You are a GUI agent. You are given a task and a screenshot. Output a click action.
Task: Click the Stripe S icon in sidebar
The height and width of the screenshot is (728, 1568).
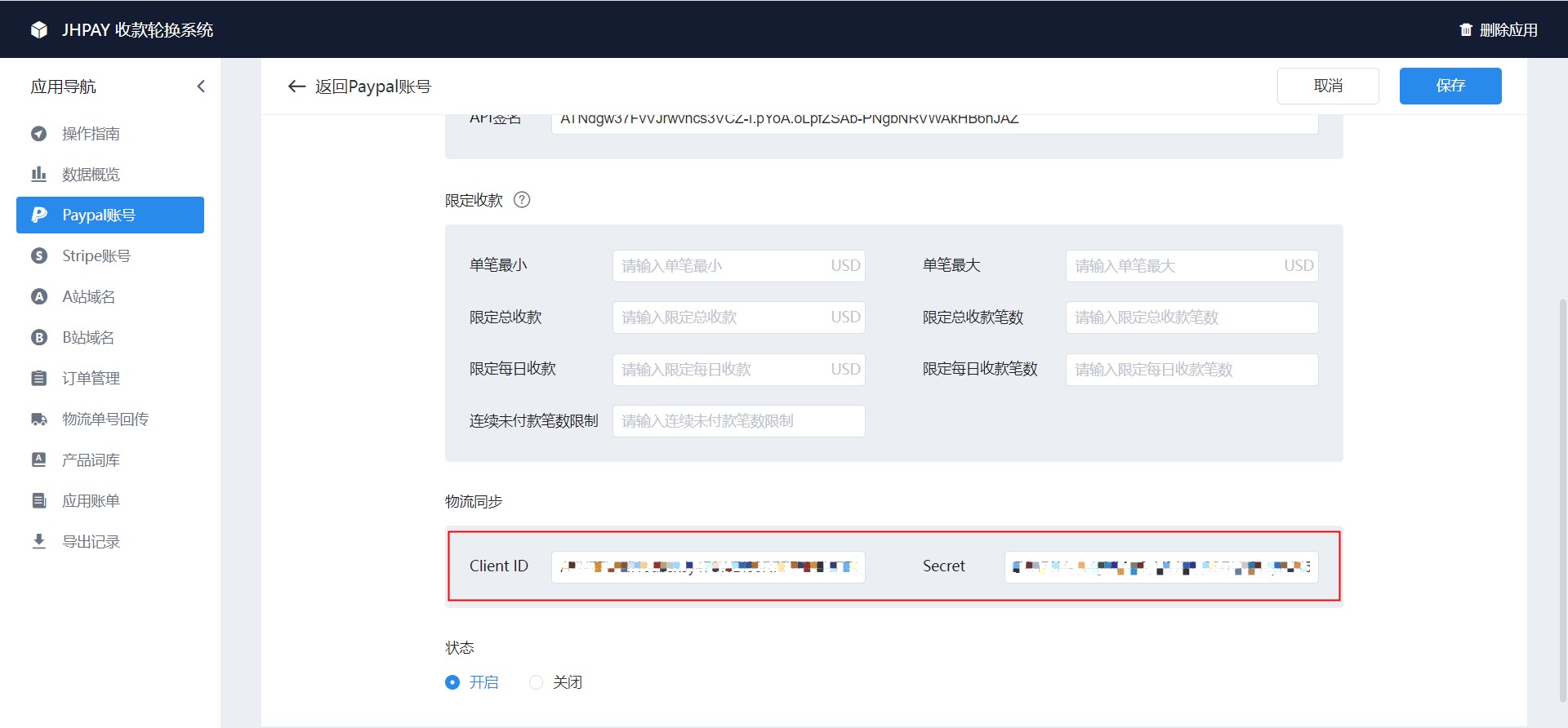(39, 256)
